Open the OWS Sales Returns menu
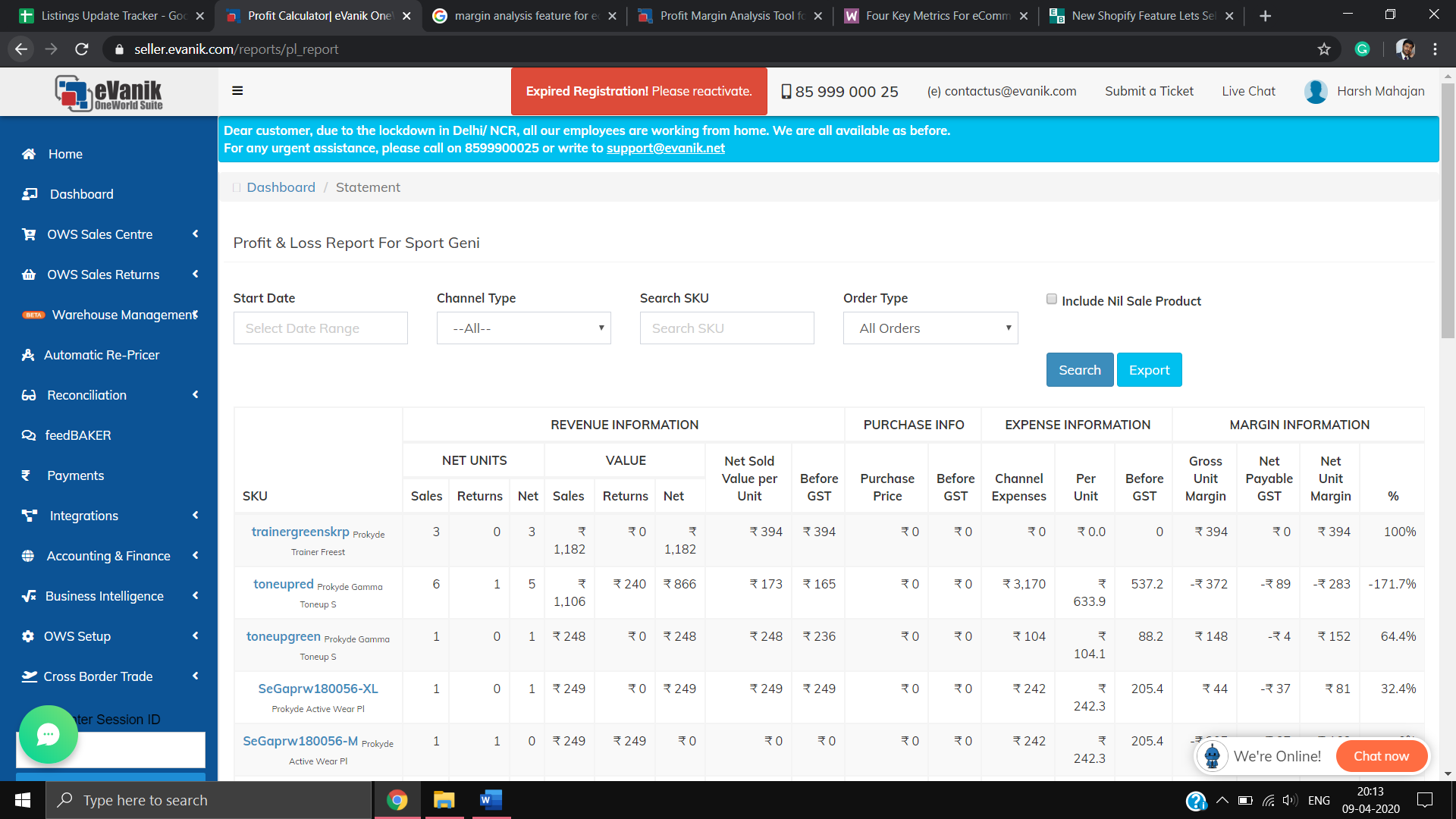The height and width of the screenshot is (819, 1456). point(104,274)
